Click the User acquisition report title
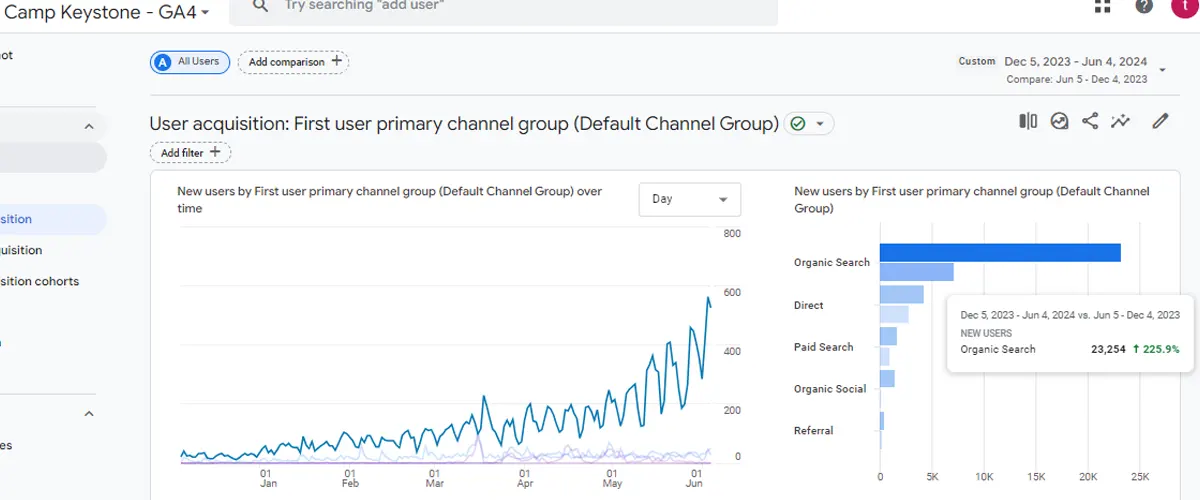Image resolution: width=1200 pixels, height=500 pixels. [464, 124]
